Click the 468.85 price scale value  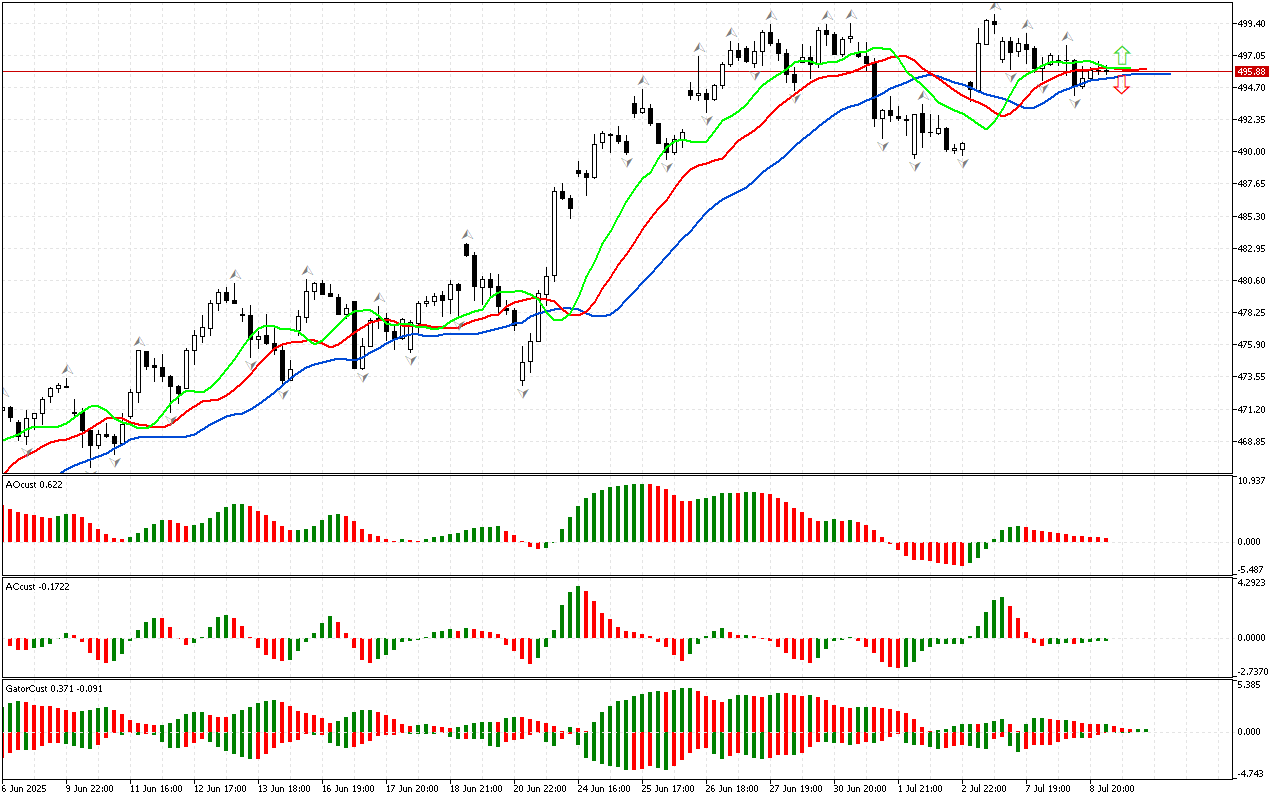[1251, 442]
